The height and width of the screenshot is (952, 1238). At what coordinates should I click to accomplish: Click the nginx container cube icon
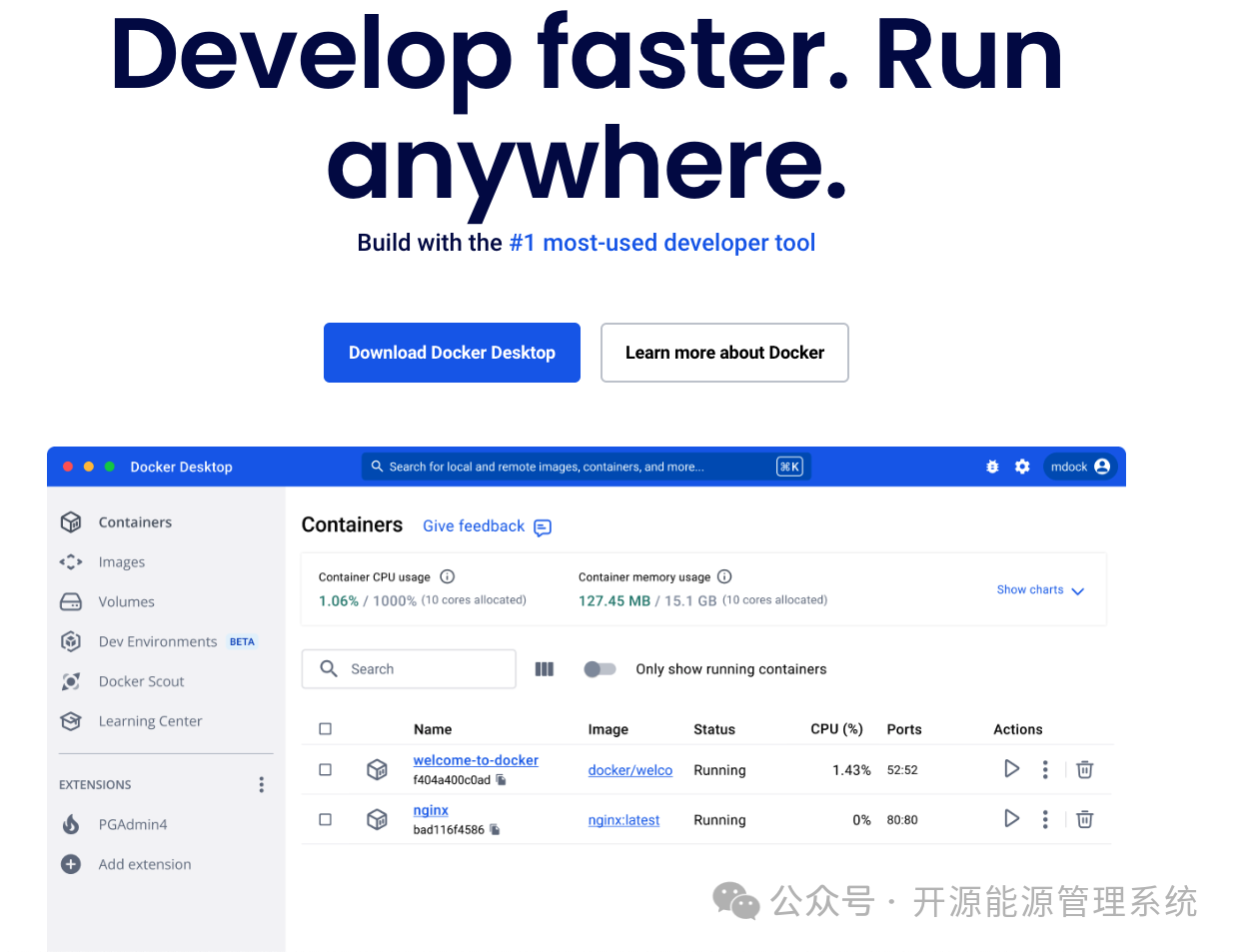pyautogui.click(x=377, y=819)
